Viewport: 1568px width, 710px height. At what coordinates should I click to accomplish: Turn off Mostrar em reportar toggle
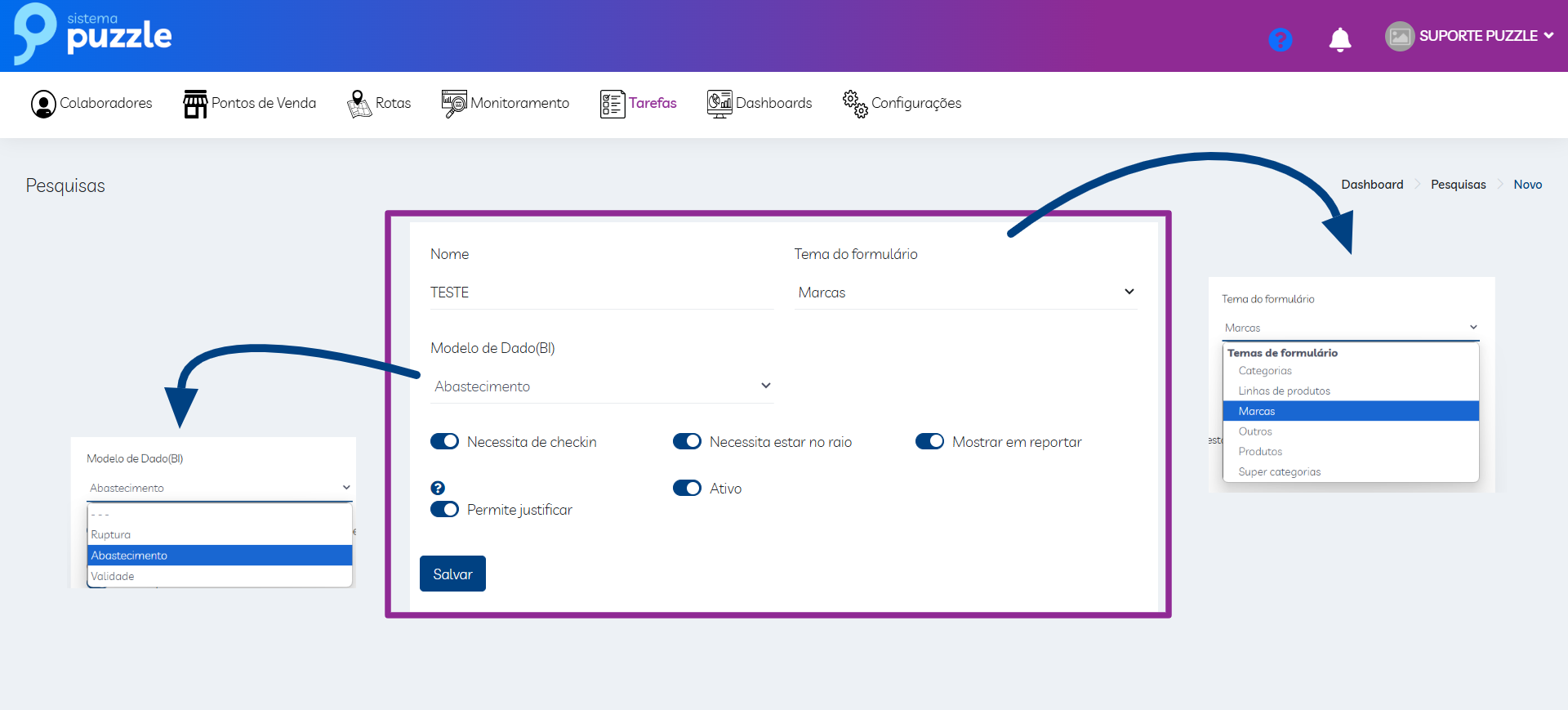click(929, 441)
